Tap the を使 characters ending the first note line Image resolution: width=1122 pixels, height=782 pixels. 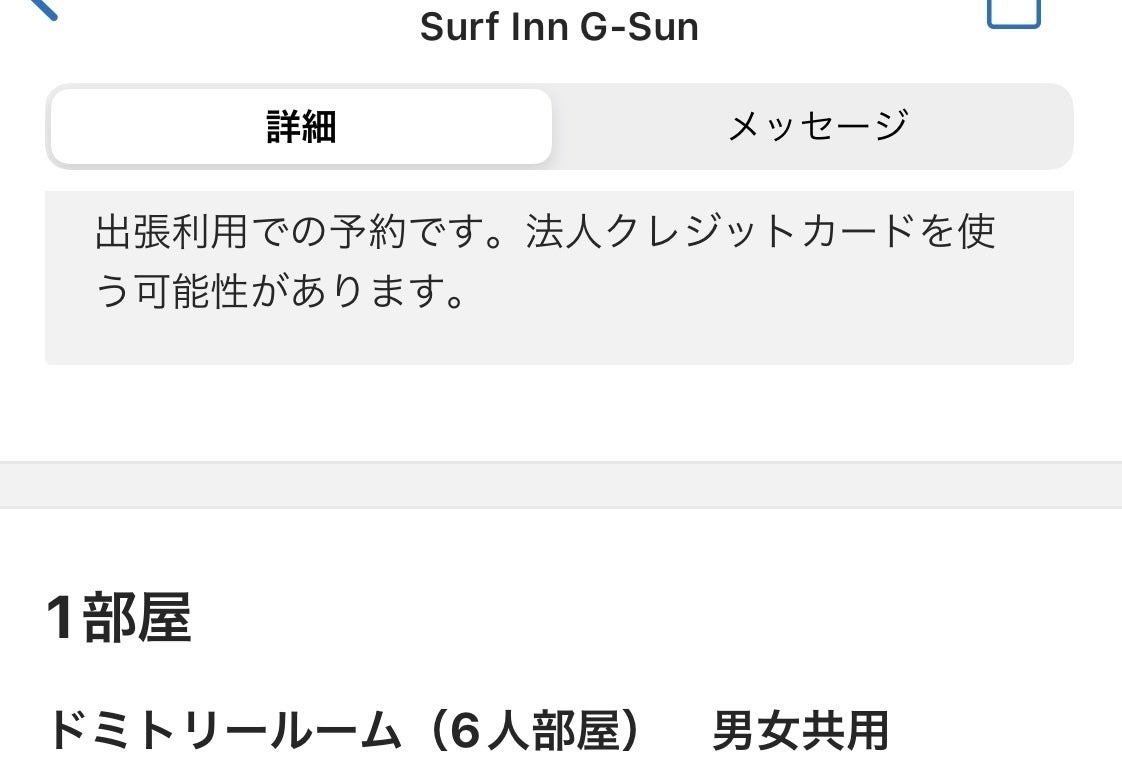coord(958,233)
